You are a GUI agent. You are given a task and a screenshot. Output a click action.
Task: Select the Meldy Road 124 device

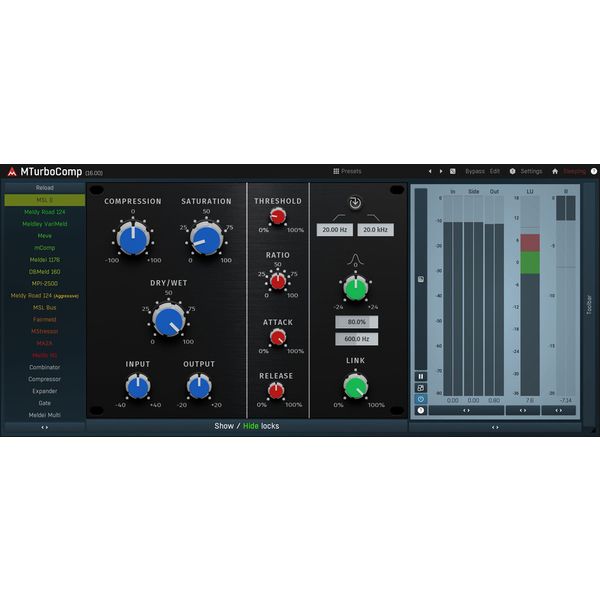pyautogui.click(x=45, y=212)
